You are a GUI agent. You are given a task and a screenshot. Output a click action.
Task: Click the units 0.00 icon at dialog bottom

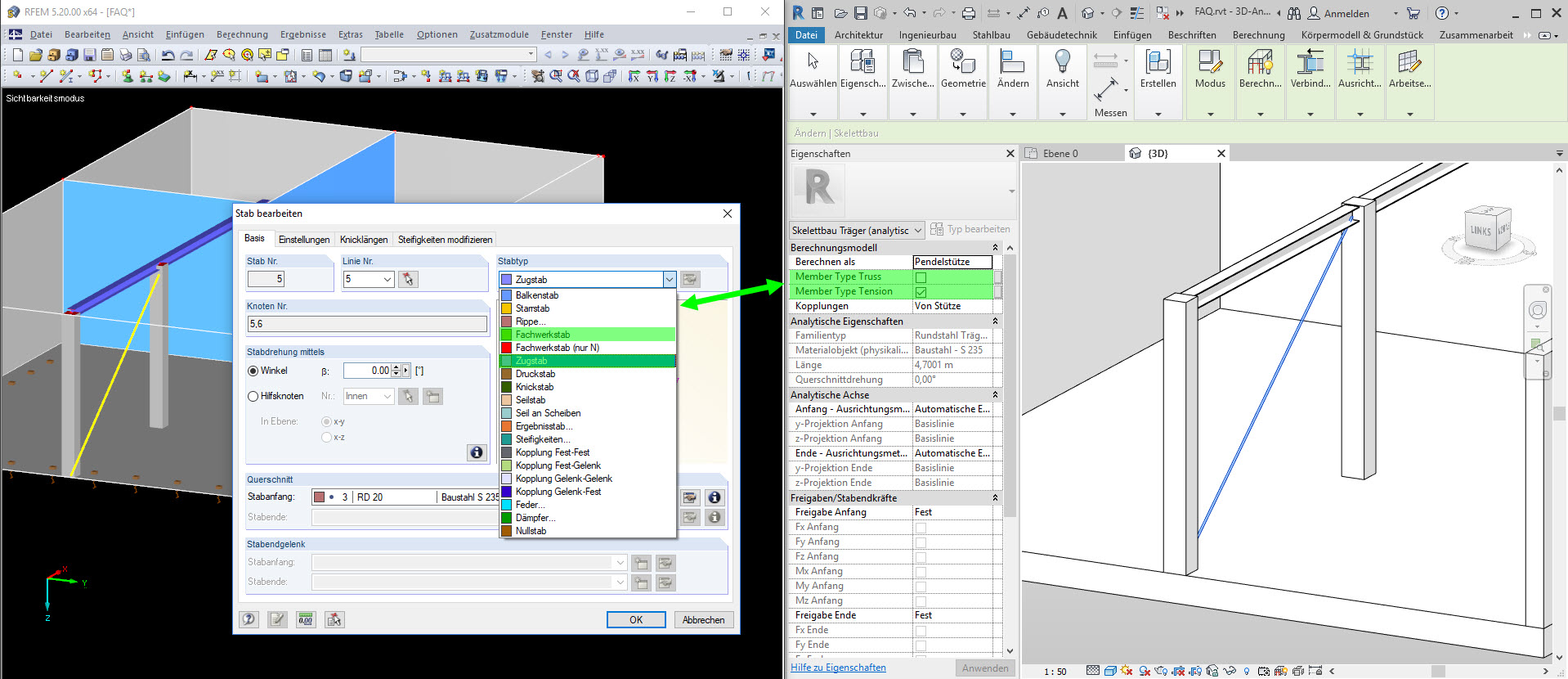coord(306,619)
